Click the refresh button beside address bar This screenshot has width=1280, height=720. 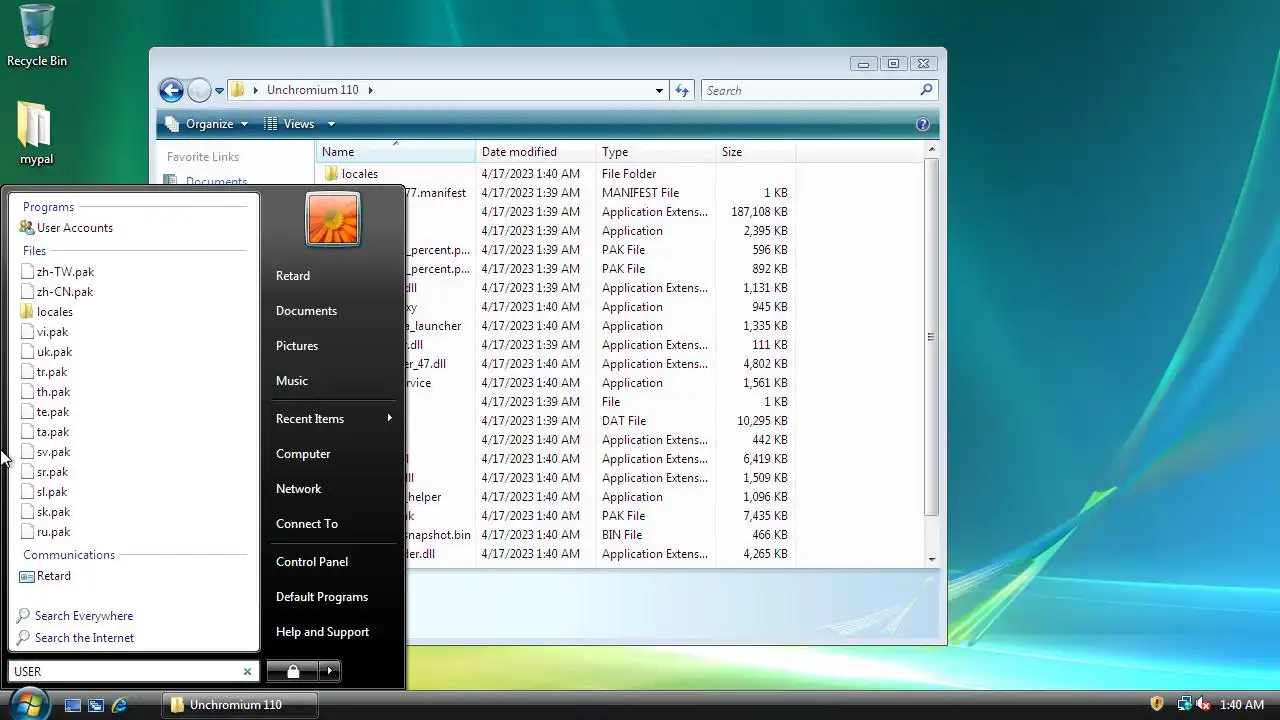(x=682, y=90)
